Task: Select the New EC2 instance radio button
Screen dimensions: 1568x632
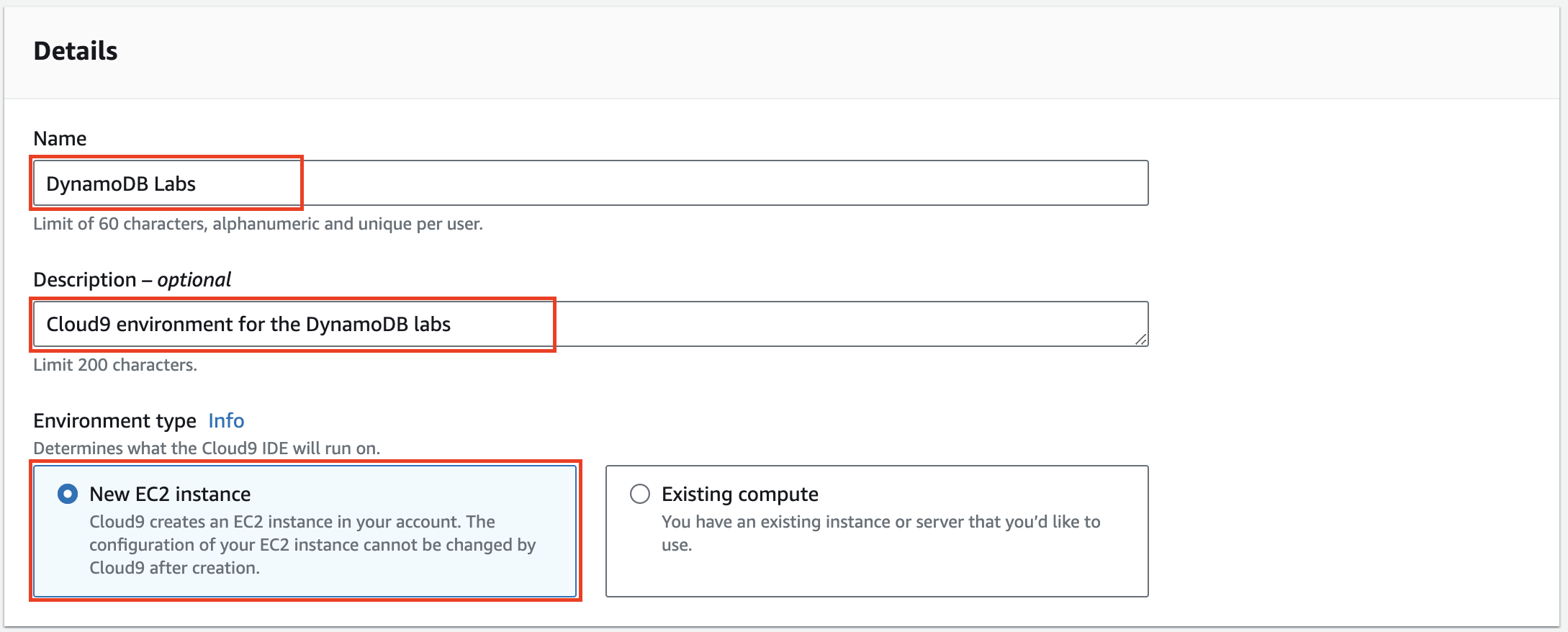Action: tap(68, 495)
